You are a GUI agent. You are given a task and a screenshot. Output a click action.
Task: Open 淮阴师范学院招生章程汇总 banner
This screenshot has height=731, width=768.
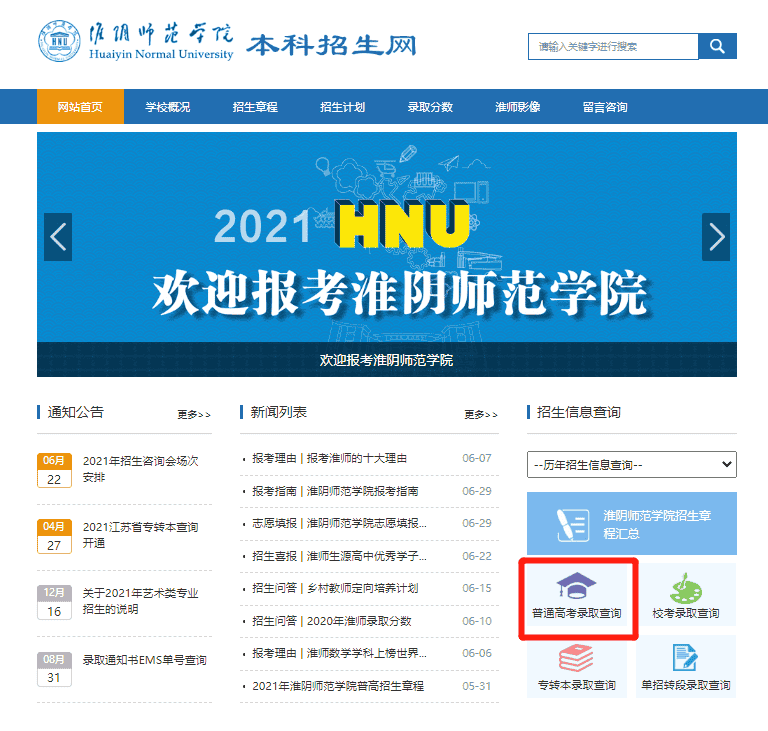pyautogui.click(x=631, y=523)
